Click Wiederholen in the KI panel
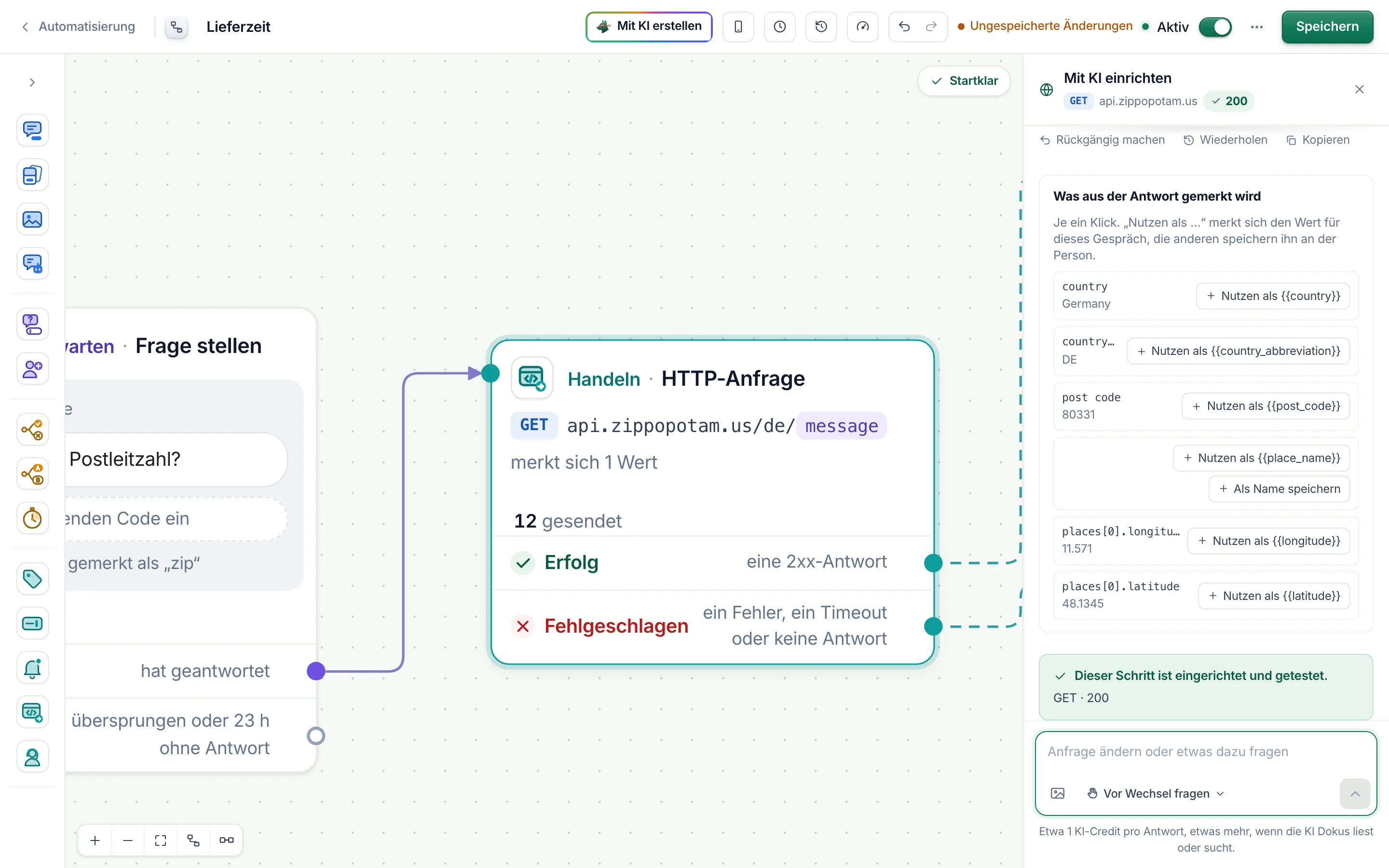Image resolution: width=1389 pixels, height=868 pixels. (x=1226, y=140)
